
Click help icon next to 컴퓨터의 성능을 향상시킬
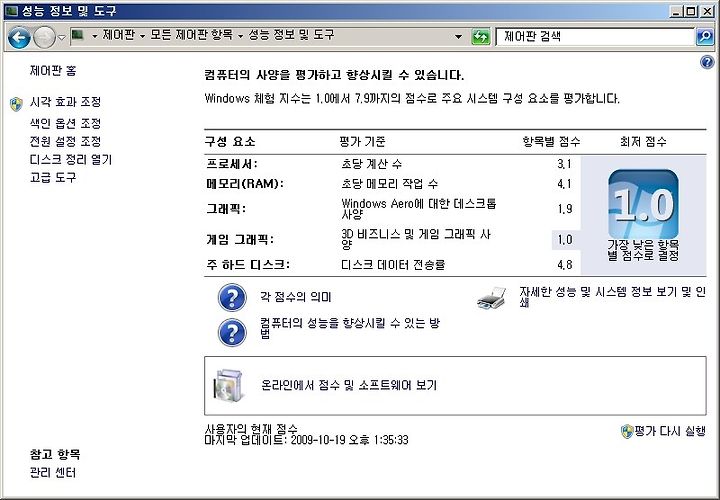[232, 332]
